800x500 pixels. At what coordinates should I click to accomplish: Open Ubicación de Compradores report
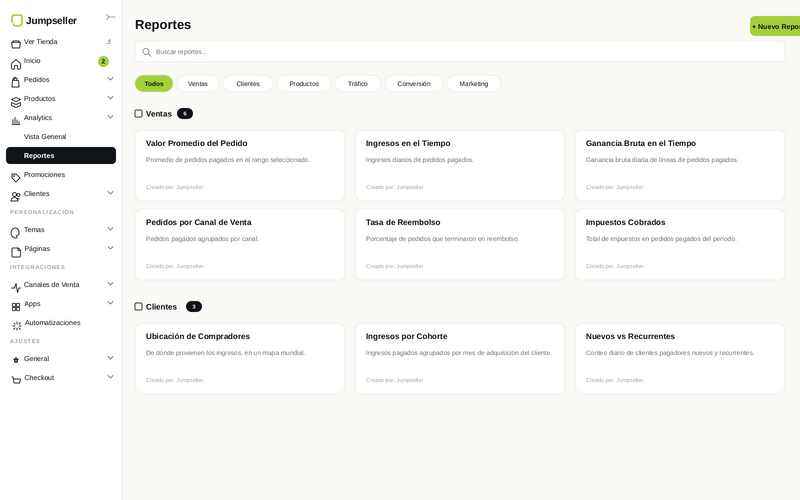click(x=240, y=358)
